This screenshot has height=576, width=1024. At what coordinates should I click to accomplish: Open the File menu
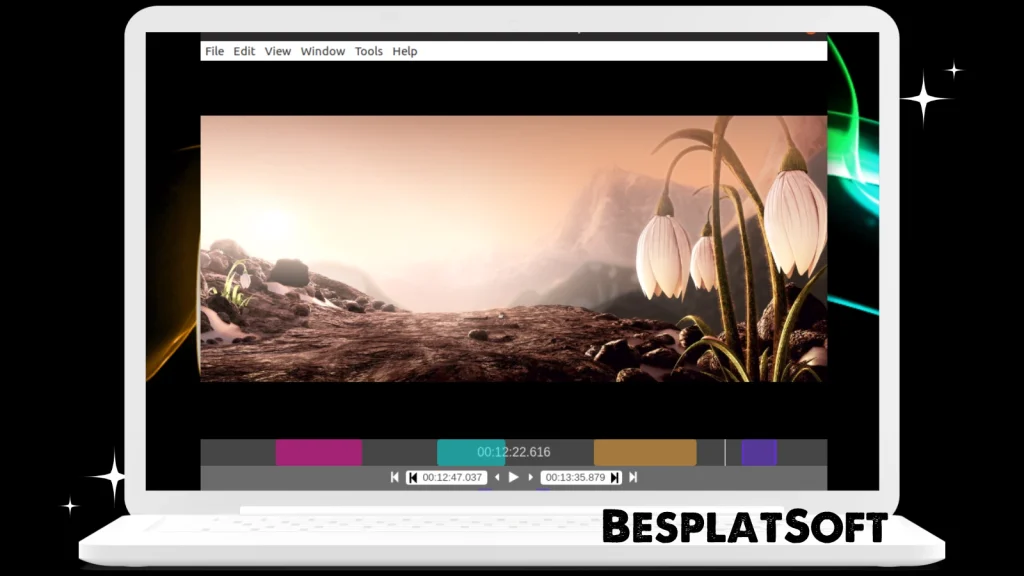[214, 51]
